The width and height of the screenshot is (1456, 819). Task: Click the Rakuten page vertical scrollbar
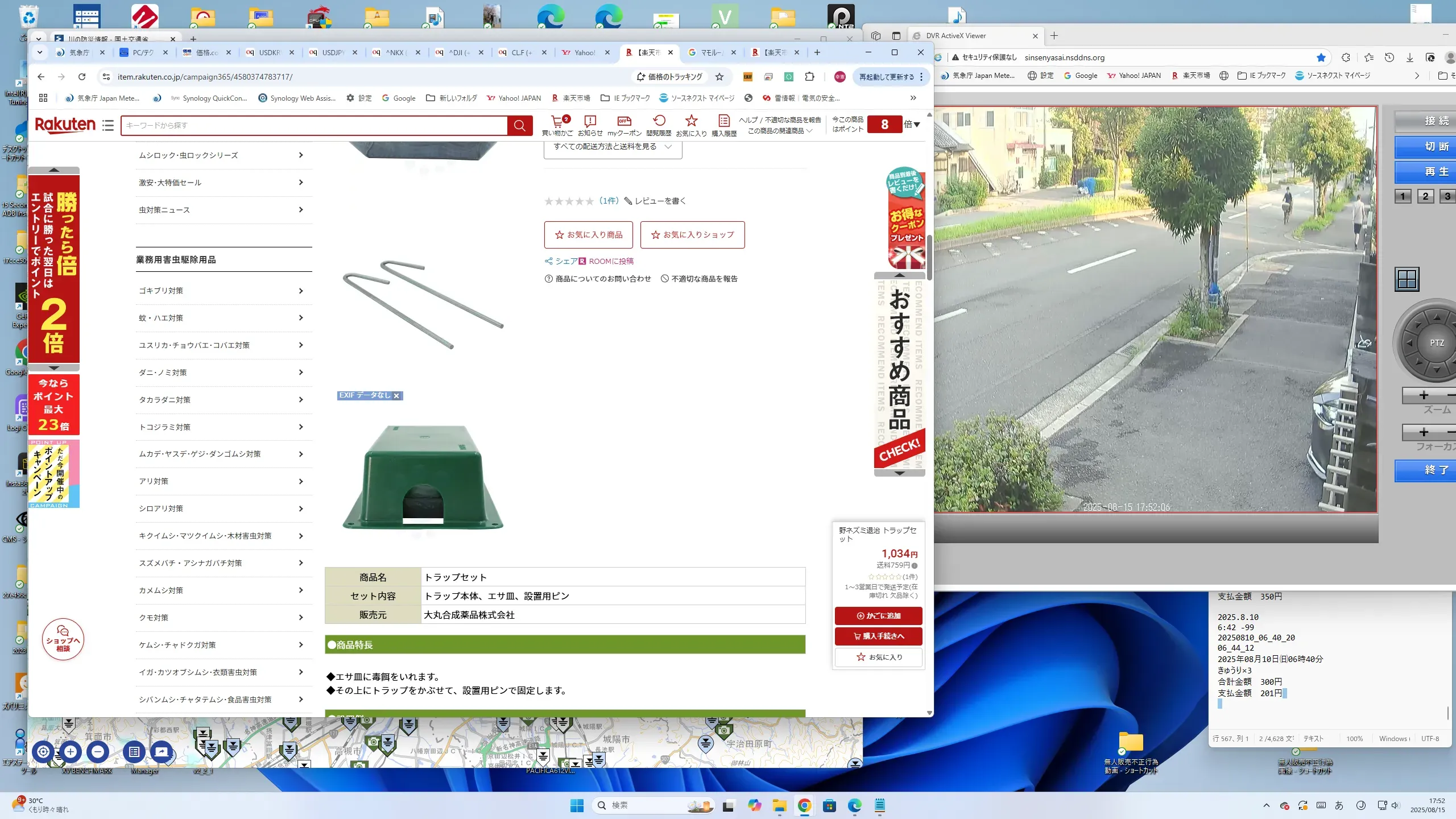(x=929, y=257)
